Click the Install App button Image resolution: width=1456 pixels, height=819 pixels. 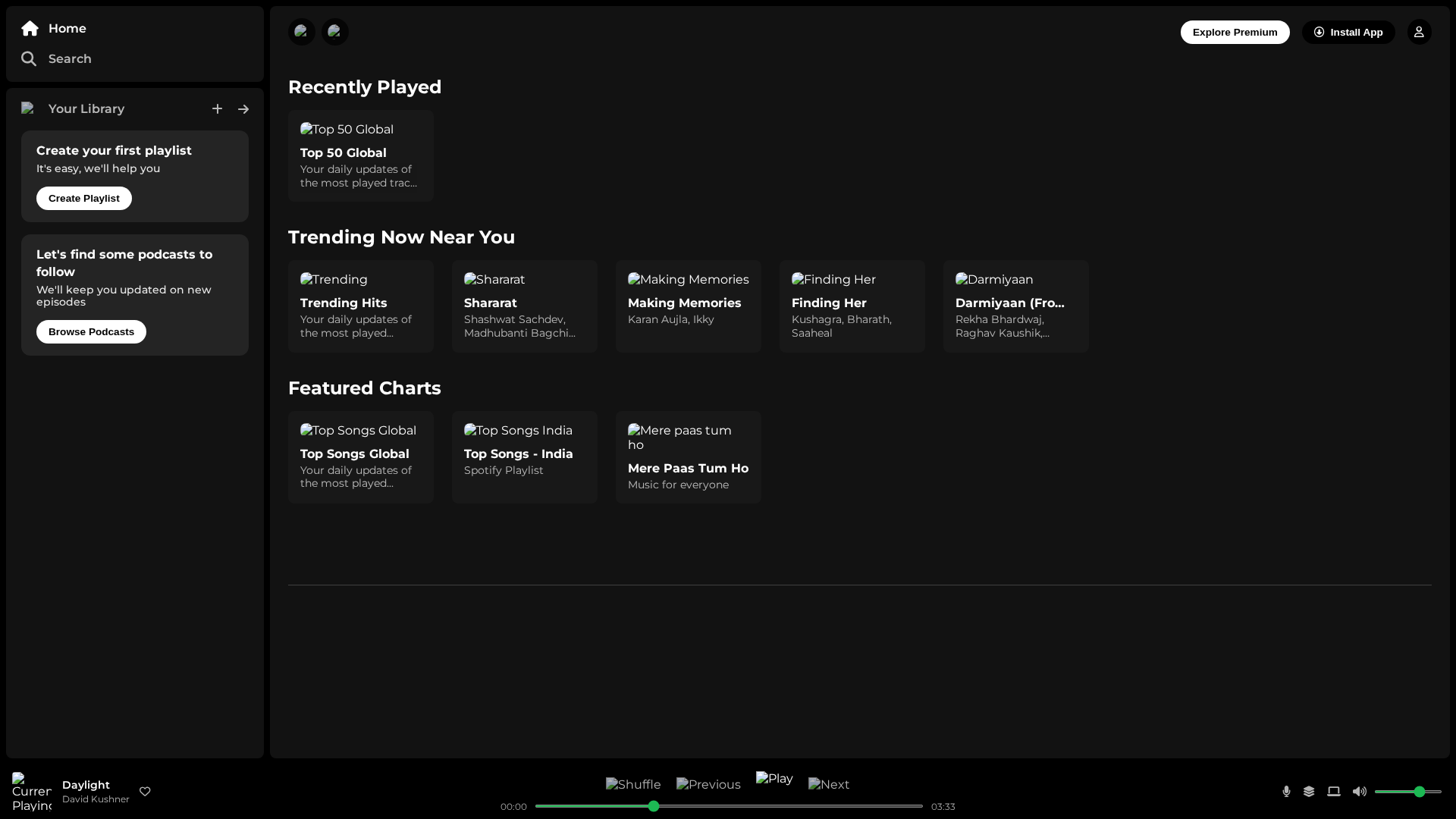pyautogui.click(x=1348, y=32)
